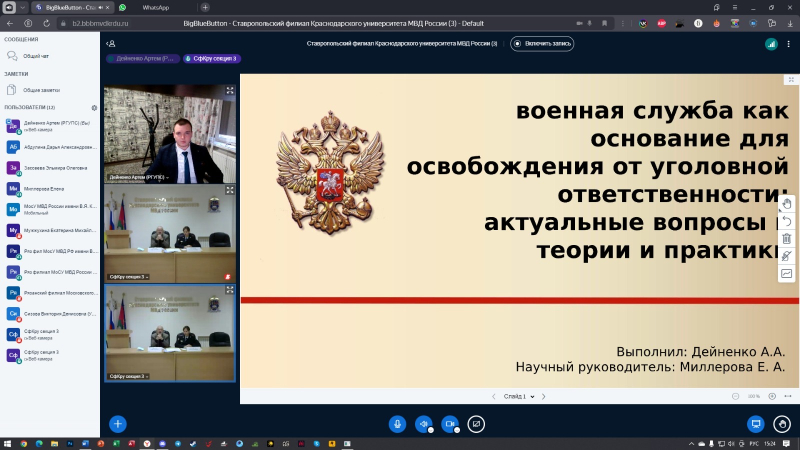Fullscreen the bottom СфКру секция webcam
Image resolution: width=800 pixels, height=450 pixels.
[230, 290]
